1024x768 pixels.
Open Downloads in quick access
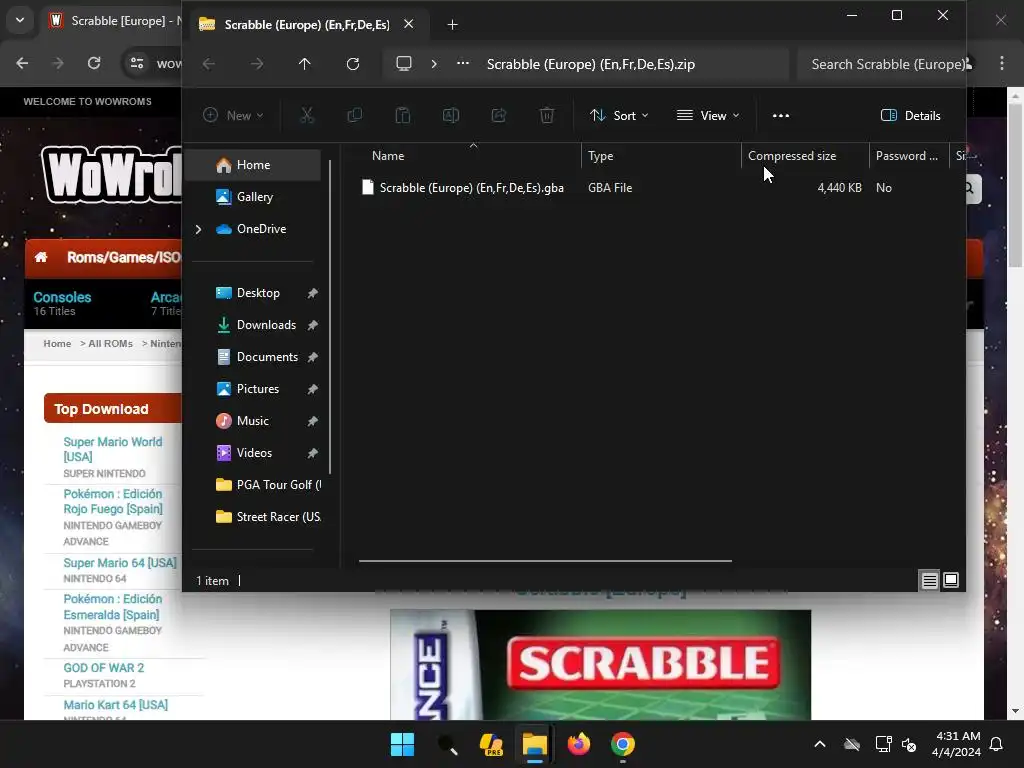point(266,325)
